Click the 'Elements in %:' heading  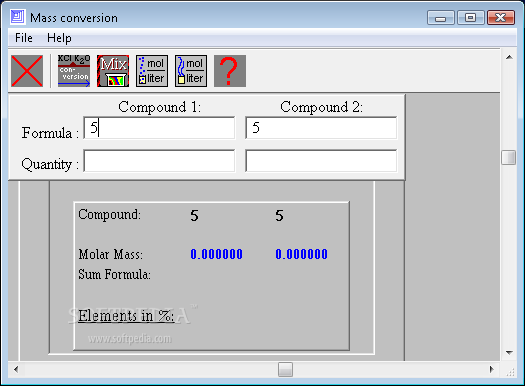[126, 316]
